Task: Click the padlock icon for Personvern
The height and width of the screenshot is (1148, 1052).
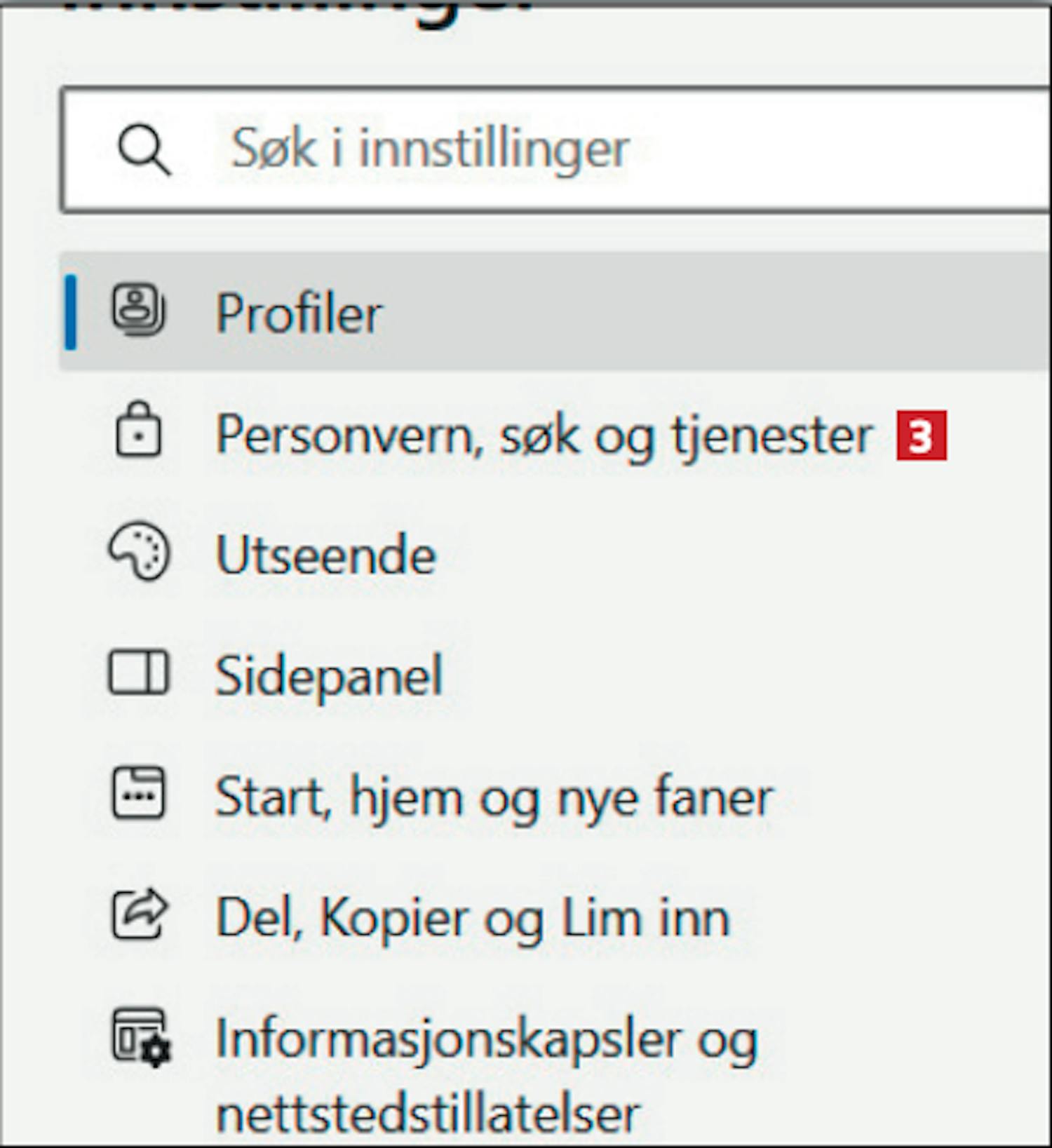Action: [x=138, y=429]
